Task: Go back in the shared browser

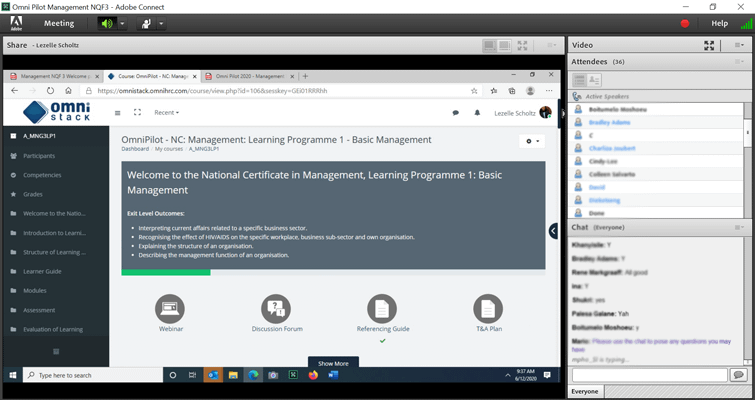Action: point(15,90)
